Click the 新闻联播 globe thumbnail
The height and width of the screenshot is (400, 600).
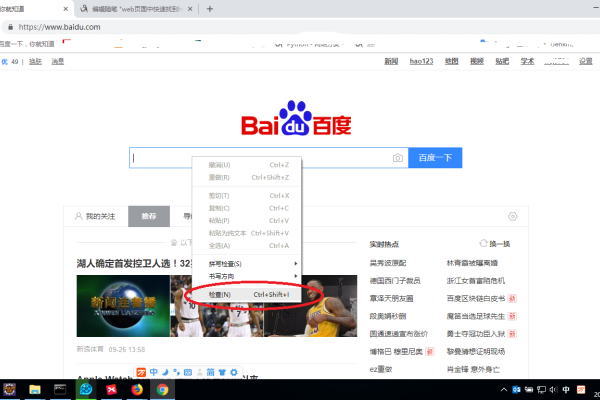tap(123, 306)
